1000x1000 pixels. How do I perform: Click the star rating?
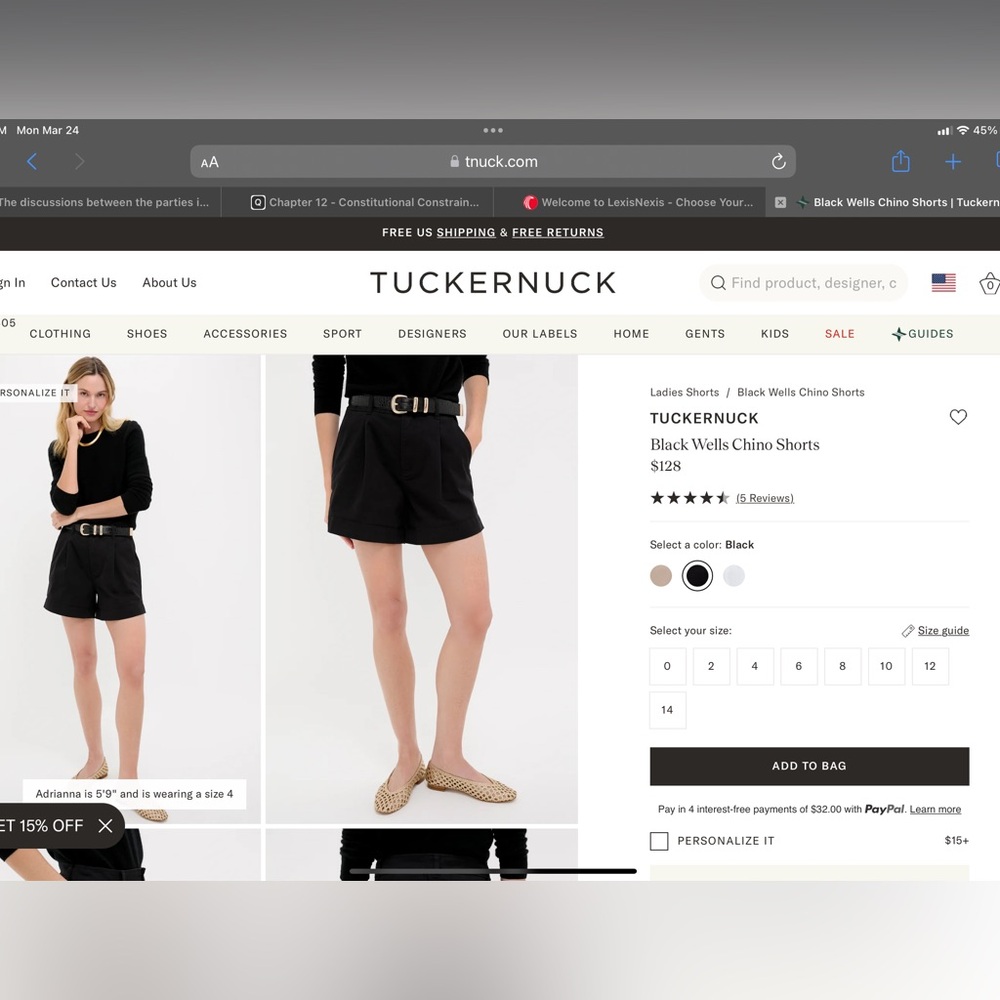coord(689,497)
